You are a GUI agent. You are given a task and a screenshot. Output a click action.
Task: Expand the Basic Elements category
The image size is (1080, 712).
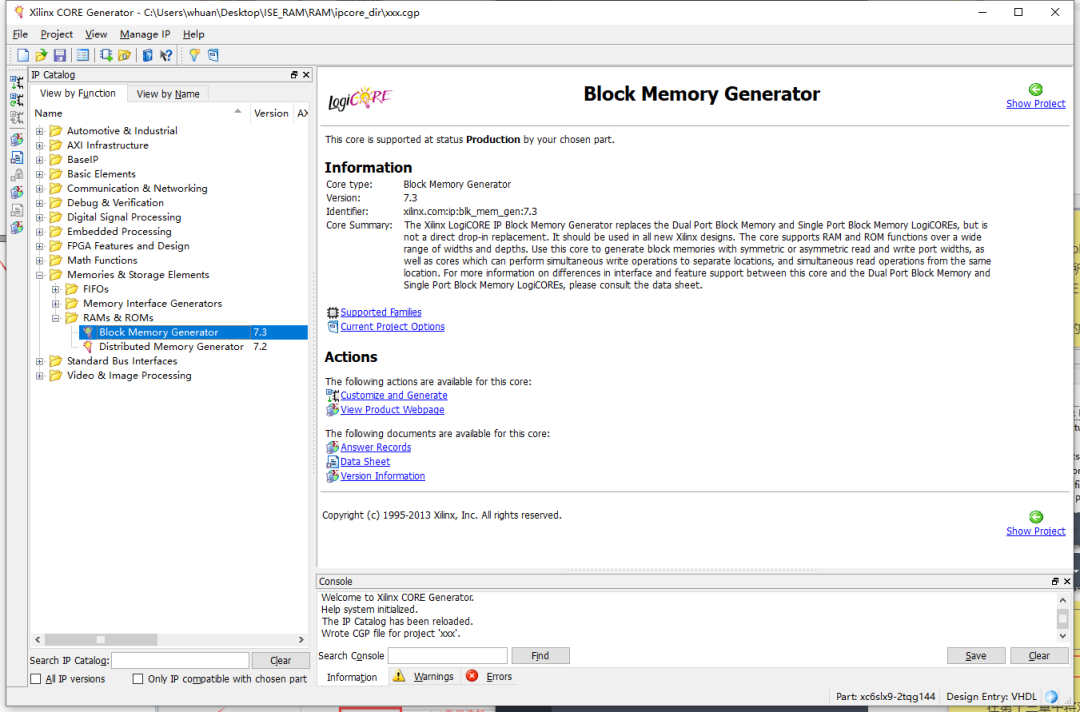(39, 174)
